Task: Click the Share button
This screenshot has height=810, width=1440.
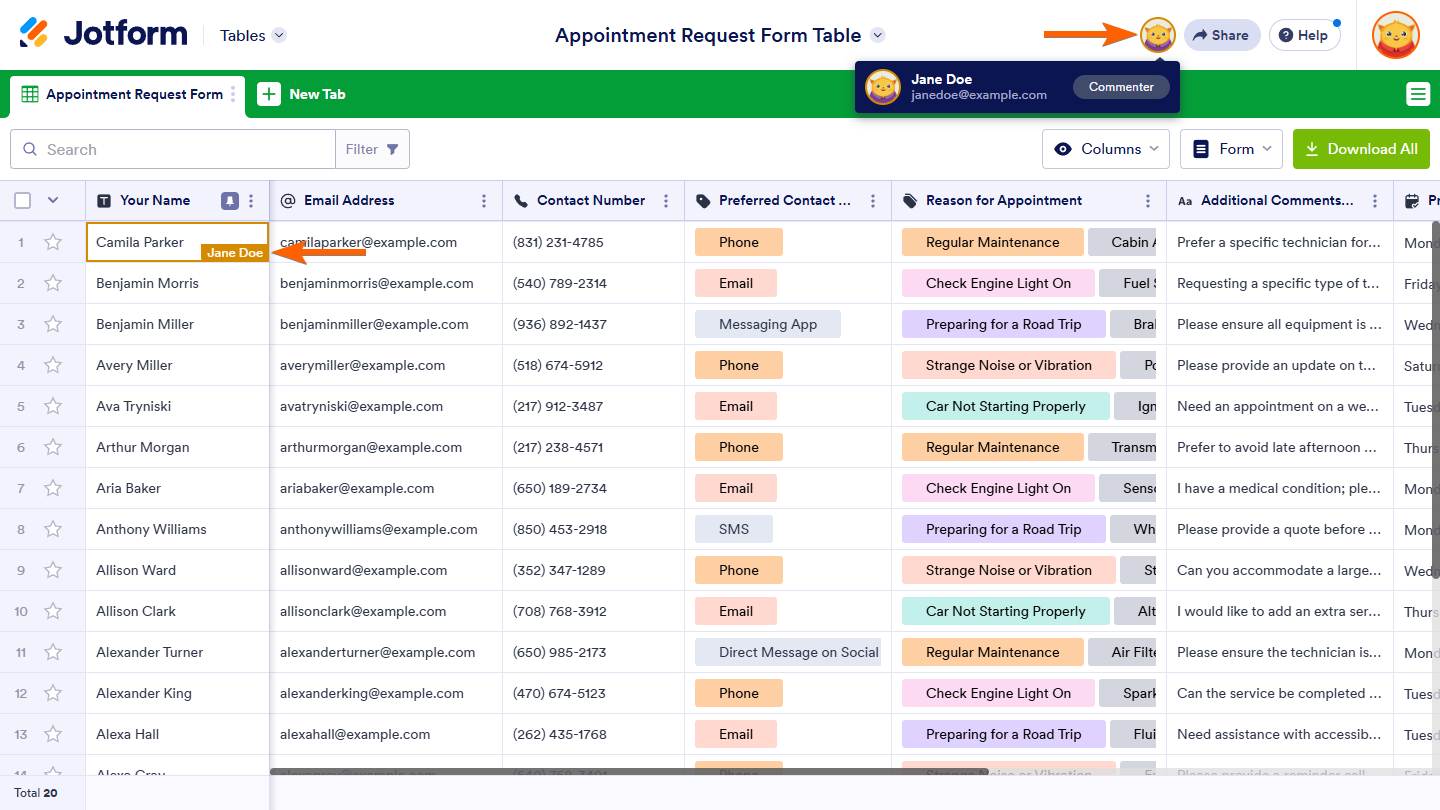Action: point(1221,35)
